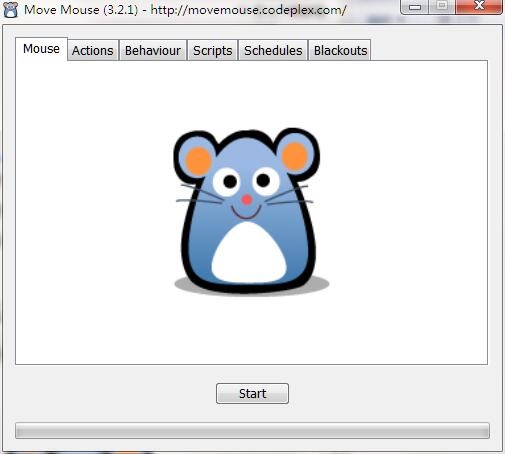Minimize the Move Mouse window
Screen dimensions: 505x454
(x=414, y=7)
